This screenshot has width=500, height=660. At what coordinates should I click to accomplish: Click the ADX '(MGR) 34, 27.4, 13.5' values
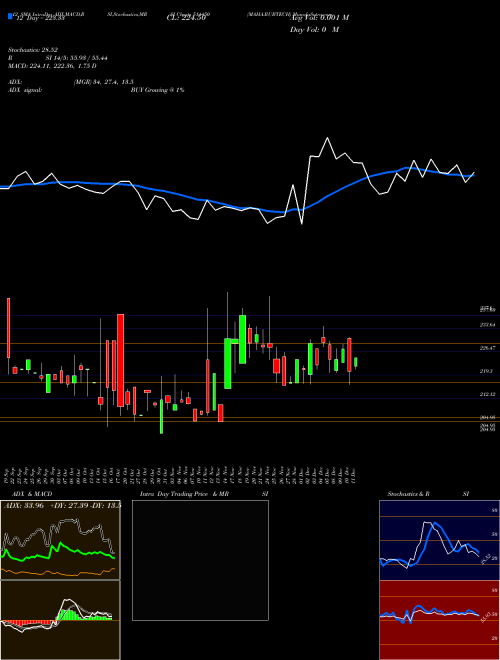[104, 82]
